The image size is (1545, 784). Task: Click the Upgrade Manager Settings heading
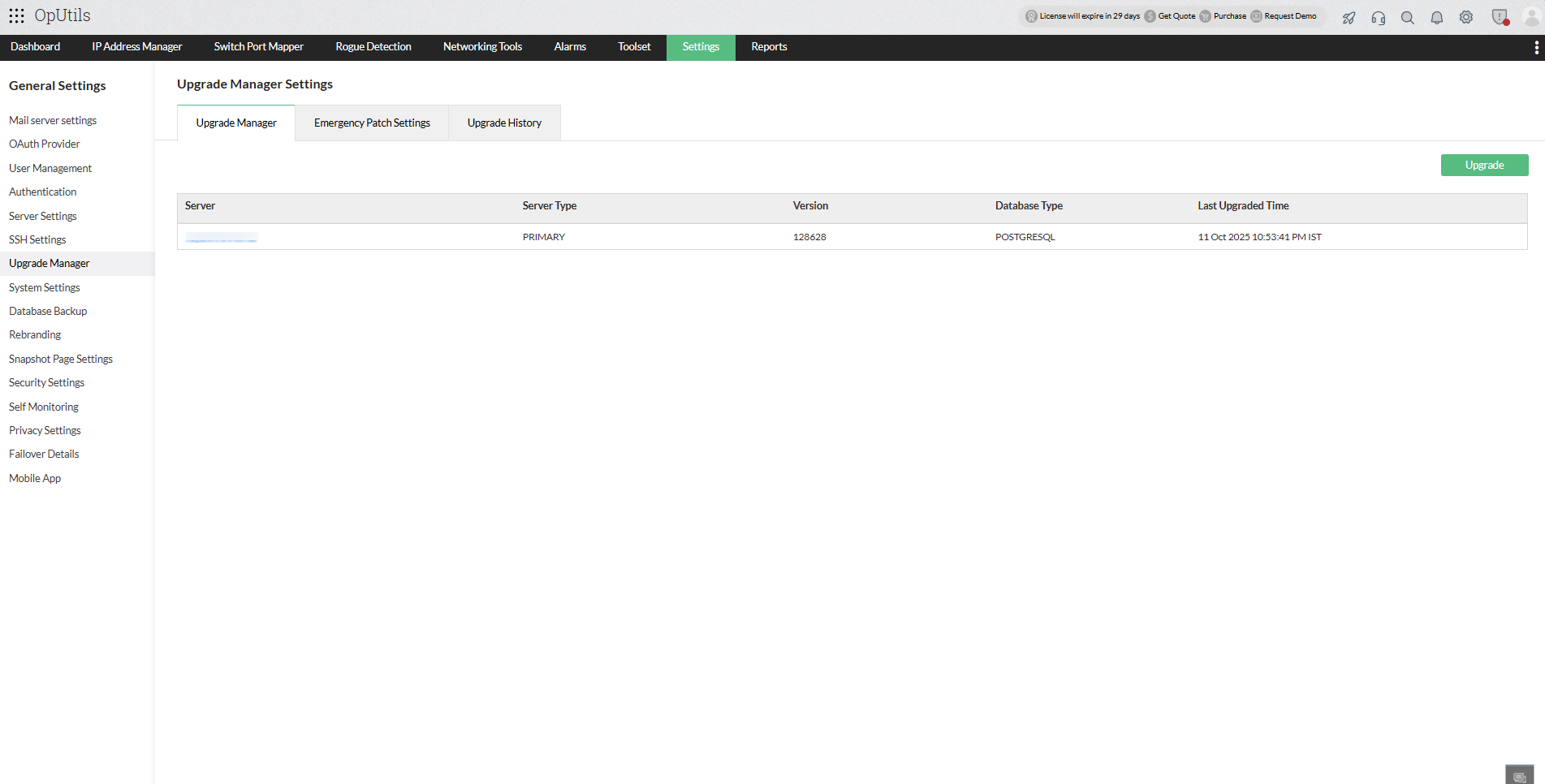[x=255, y=84]
